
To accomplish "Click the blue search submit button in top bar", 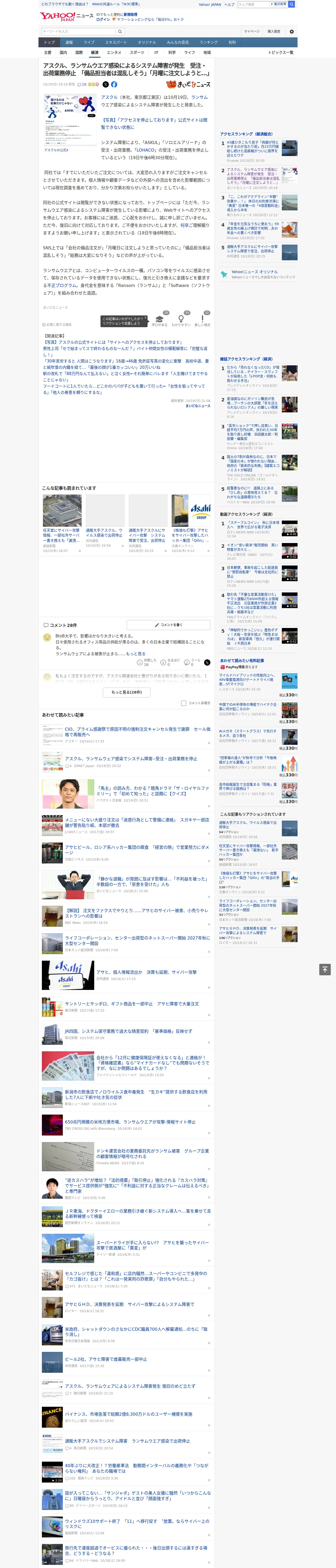I will point(292,4).
